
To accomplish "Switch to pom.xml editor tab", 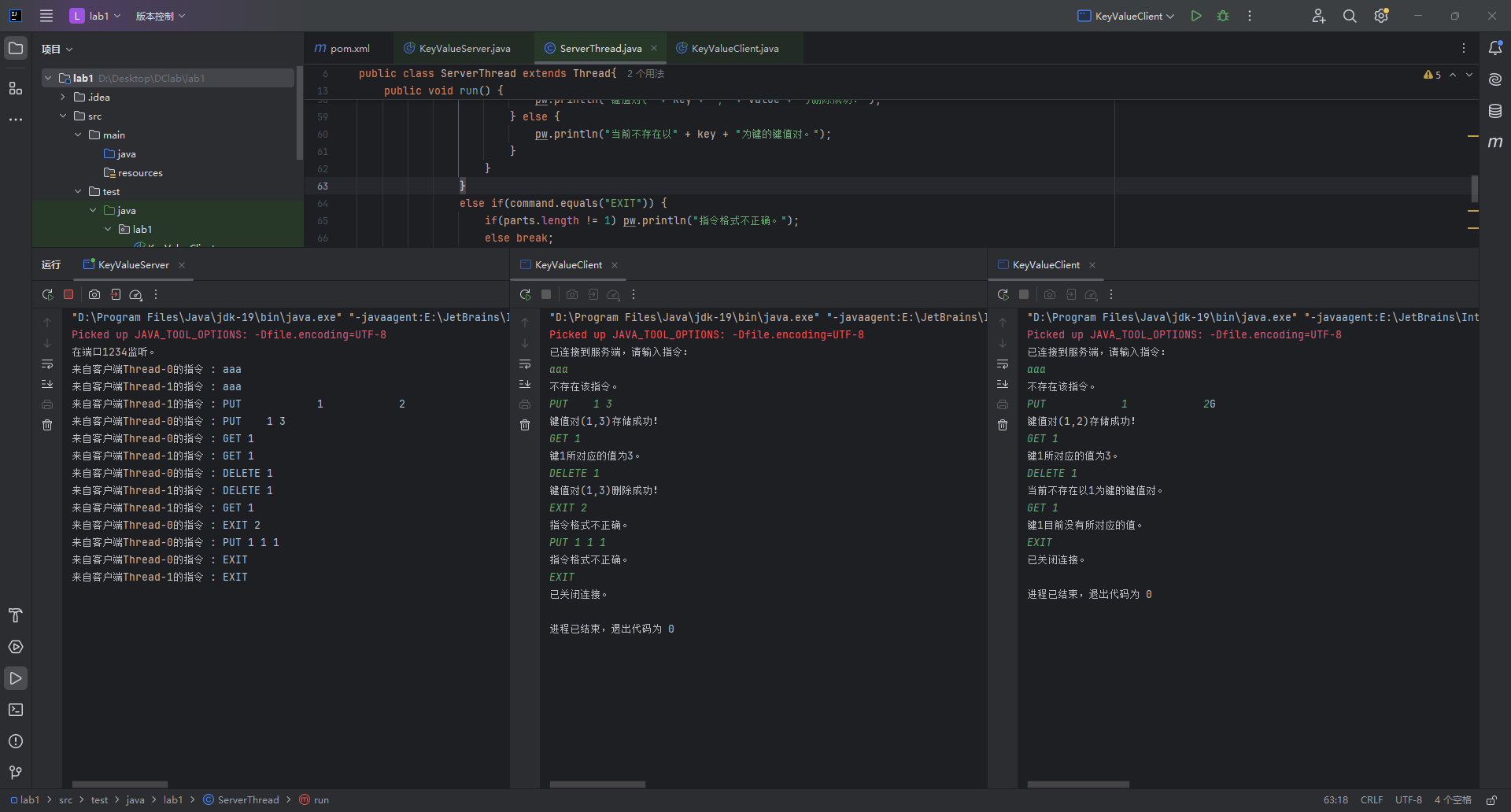I will tap(342, 48).
